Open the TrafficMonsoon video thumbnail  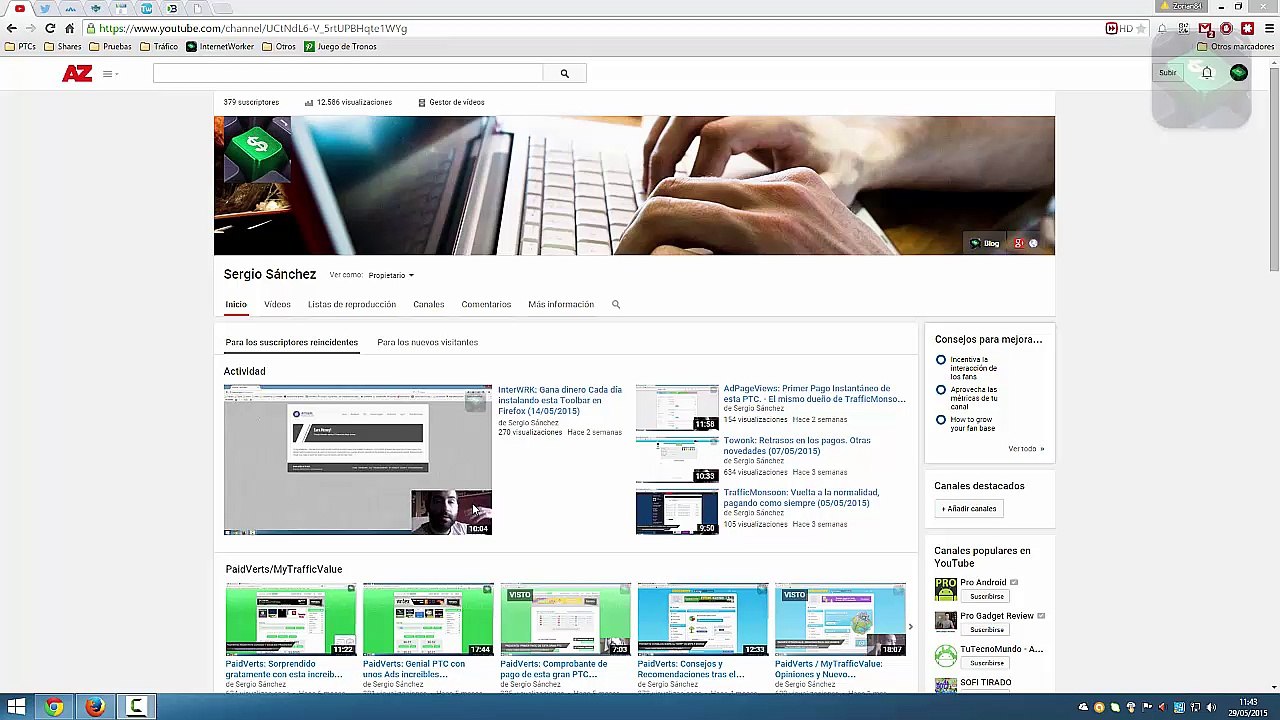(677, 512)
